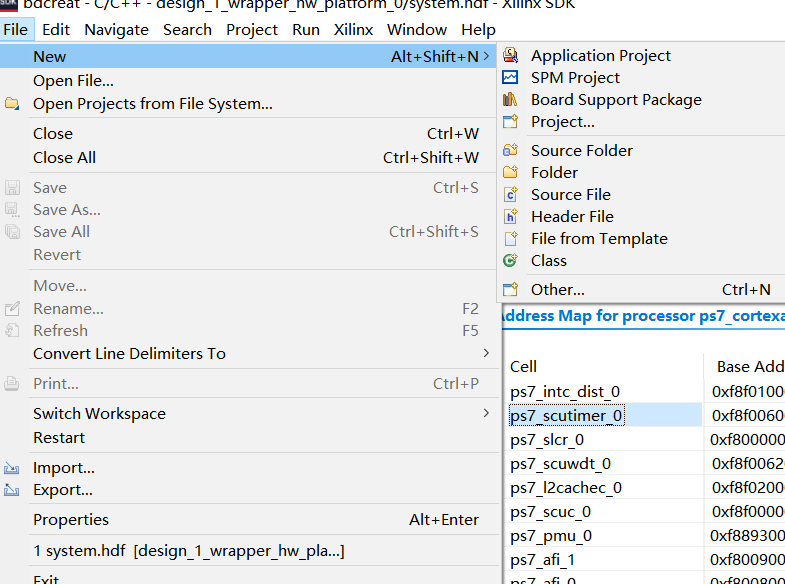Expand the Switch Workspace submenu

486,413
